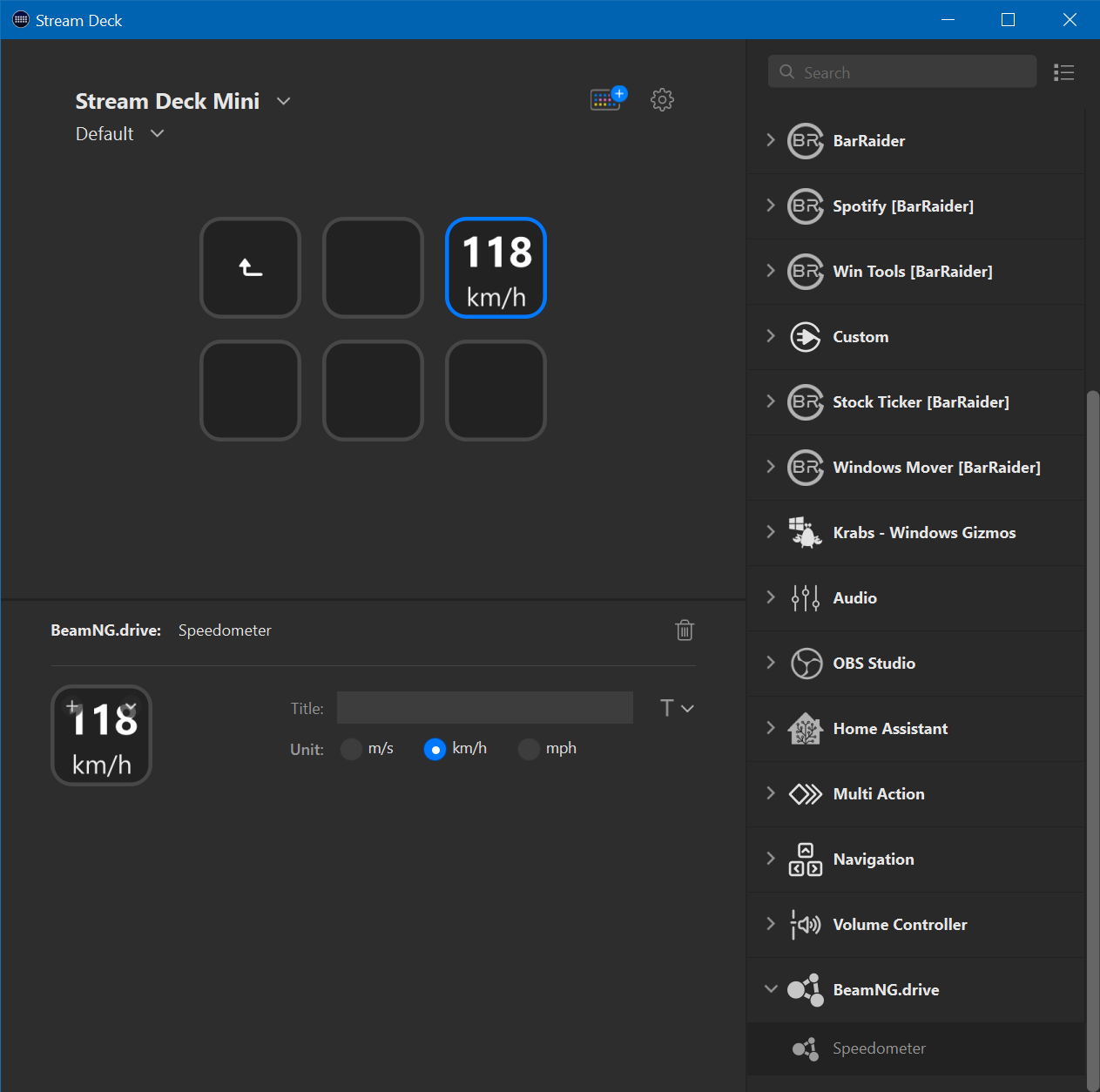The image size is (1100, 1092).
Task: Open the title text style dropdown
Action: [x=677, y=708]
